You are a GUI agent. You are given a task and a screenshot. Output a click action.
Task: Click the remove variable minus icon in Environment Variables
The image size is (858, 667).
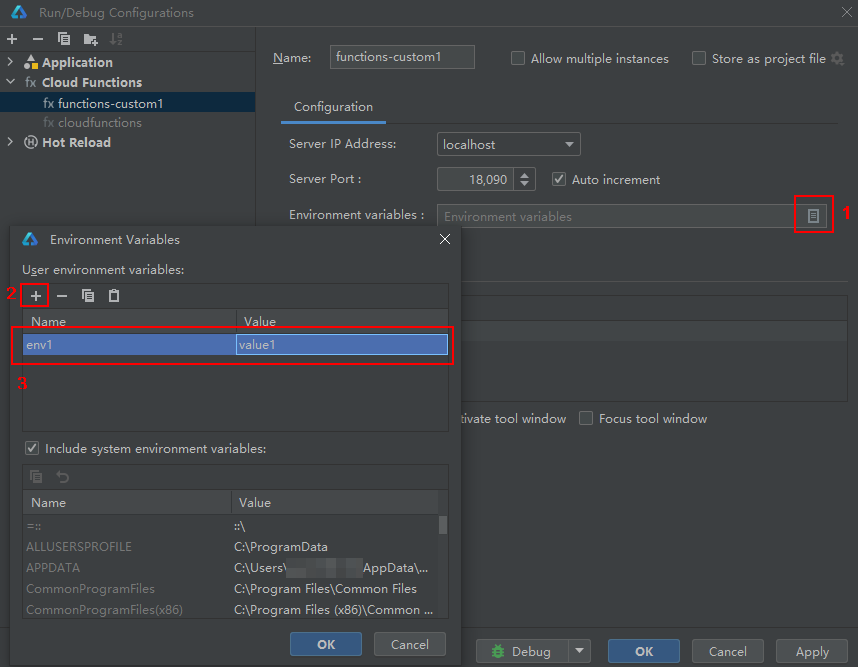pyautogui.click(x=62, y=296)
